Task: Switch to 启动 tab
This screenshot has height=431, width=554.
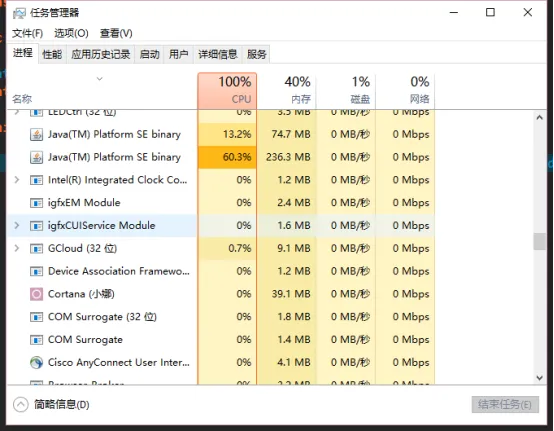Action: (x=149, y=54)
